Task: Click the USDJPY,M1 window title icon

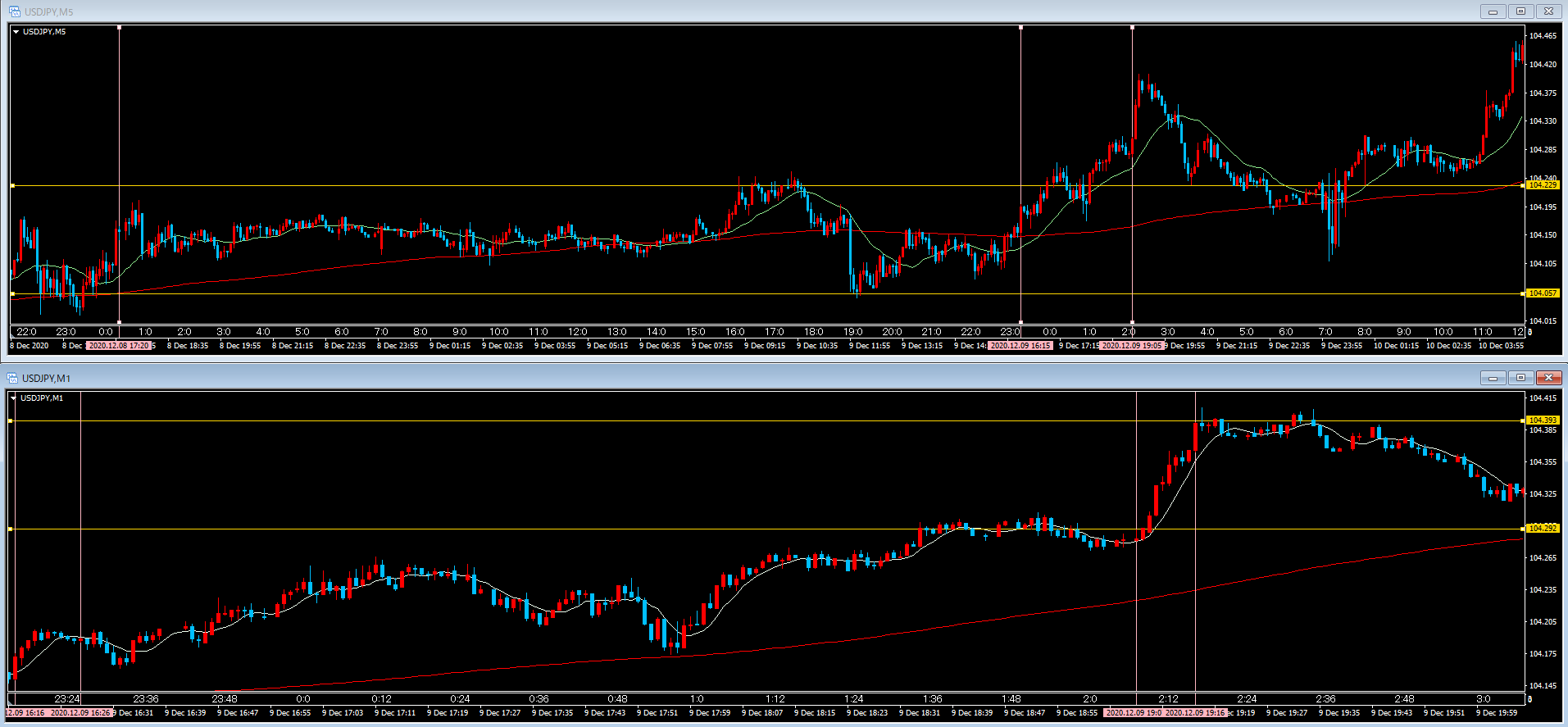Action: click(12, 378)
